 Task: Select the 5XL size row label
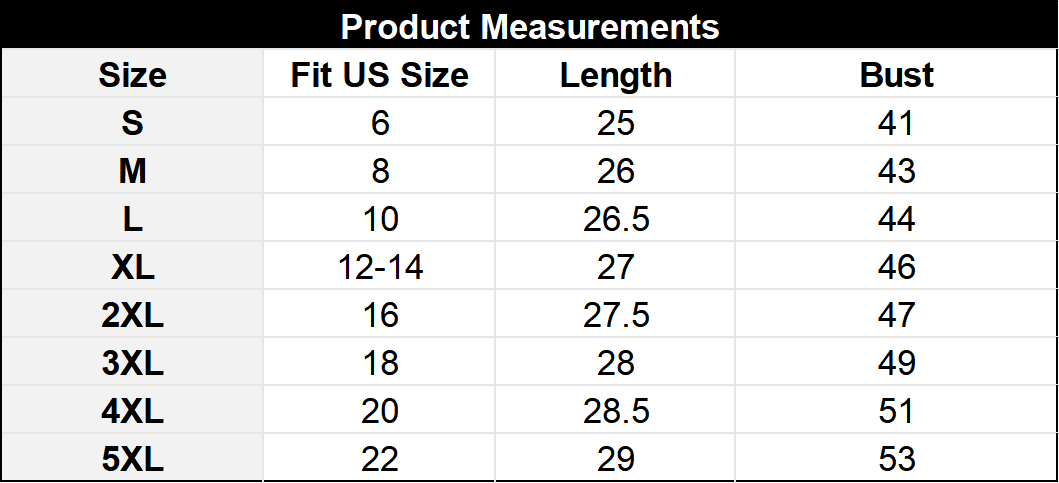coord(132,459)
